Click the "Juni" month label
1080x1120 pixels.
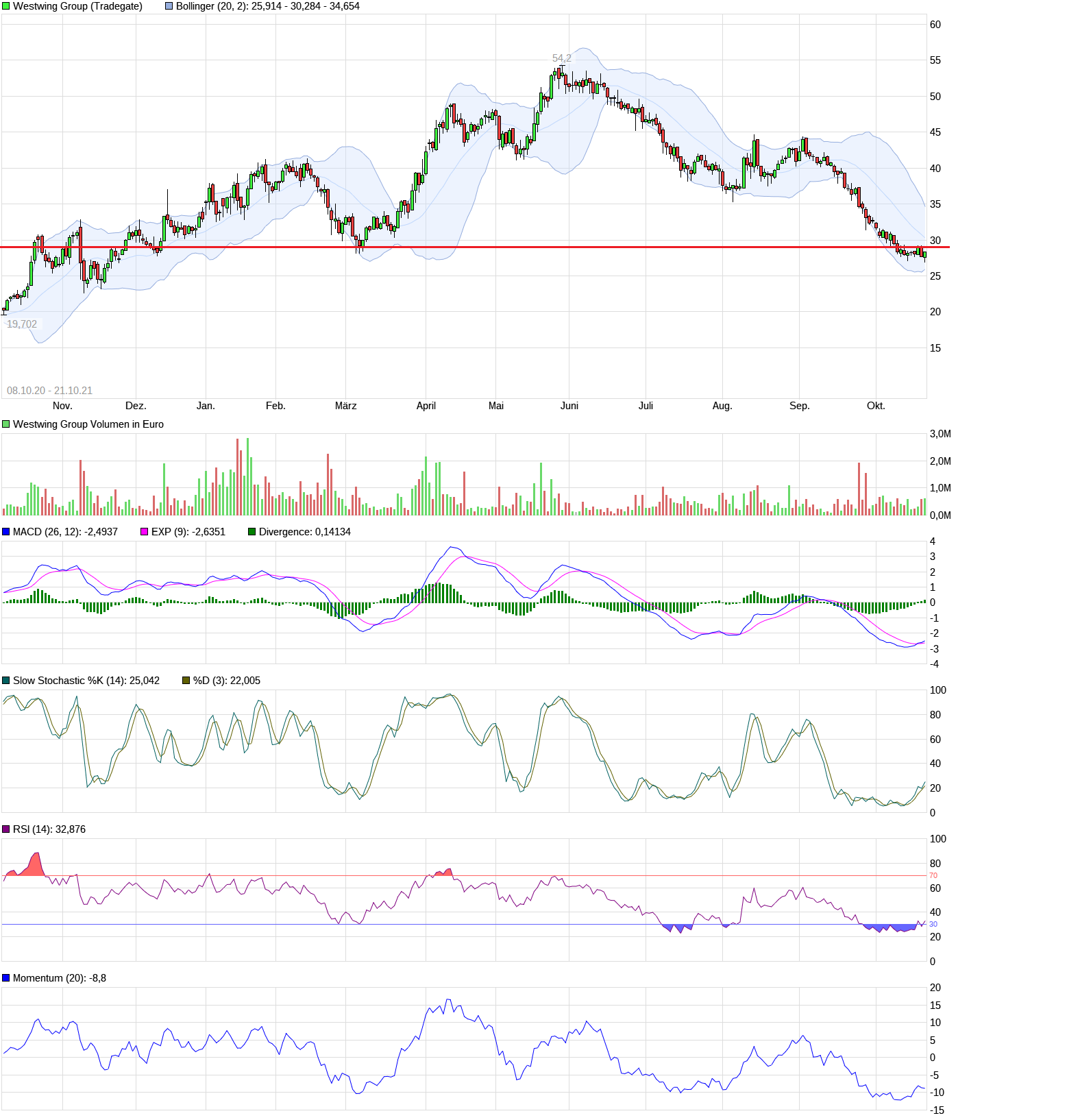(x=569, y=406)
